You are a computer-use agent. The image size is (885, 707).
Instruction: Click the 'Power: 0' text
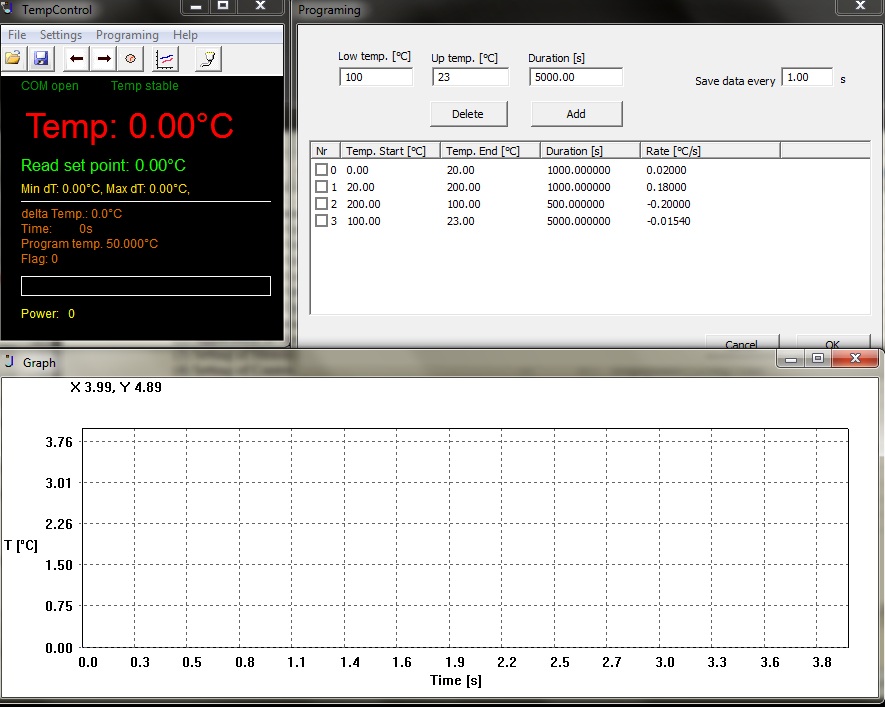pyautogui.click(x=48, y=314)
